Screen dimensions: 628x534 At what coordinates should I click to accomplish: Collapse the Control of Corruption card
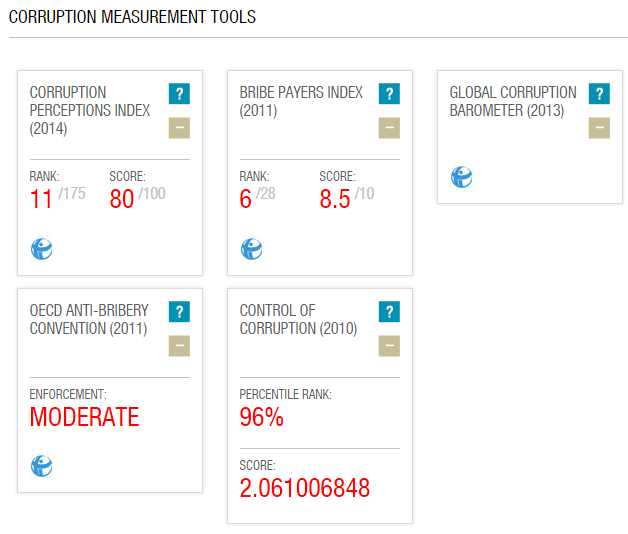(x=389, y=346)
